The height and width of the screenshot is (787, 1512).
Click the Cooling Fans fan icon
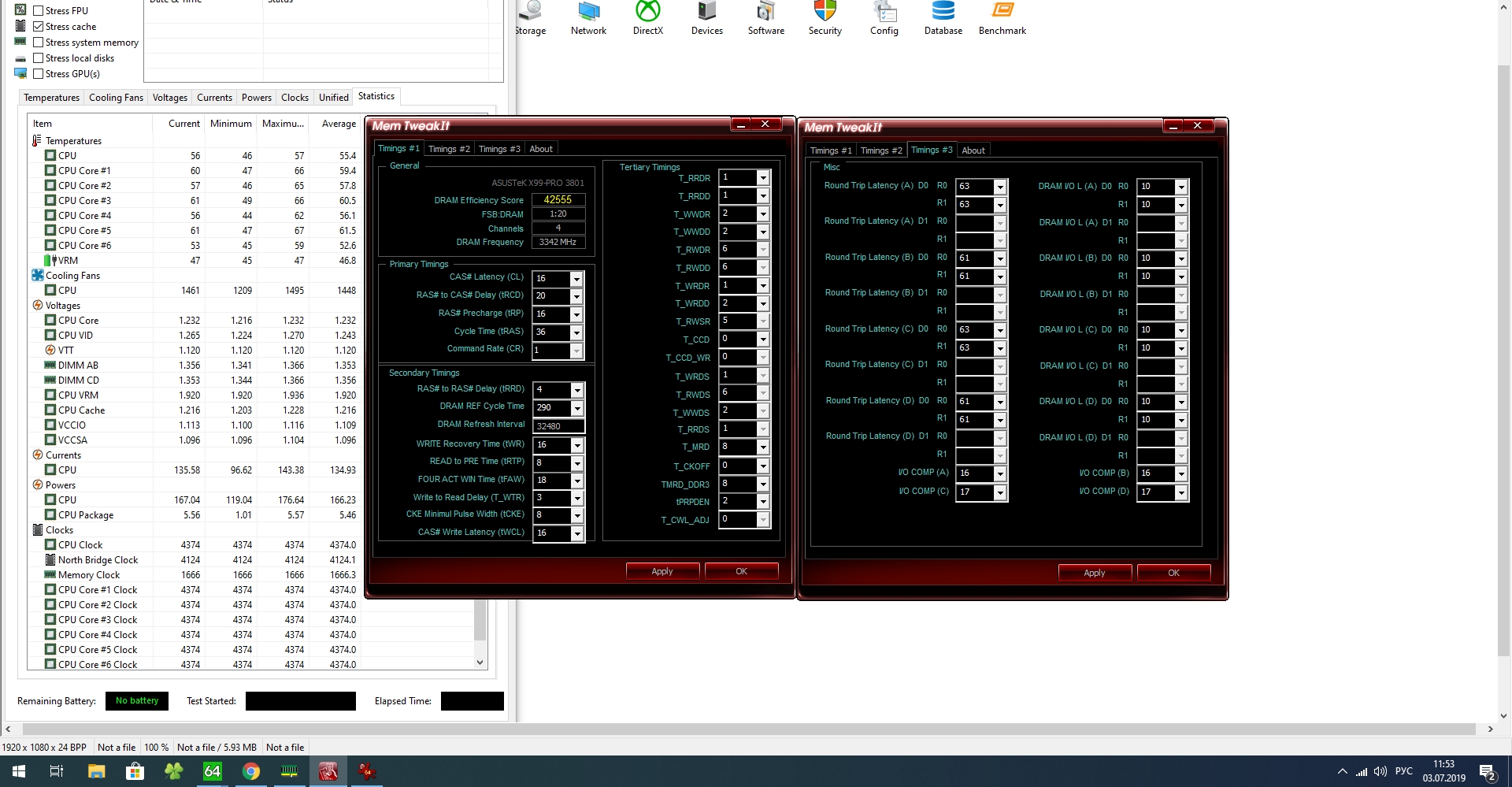pyautogui.click(x=37, y=275)
